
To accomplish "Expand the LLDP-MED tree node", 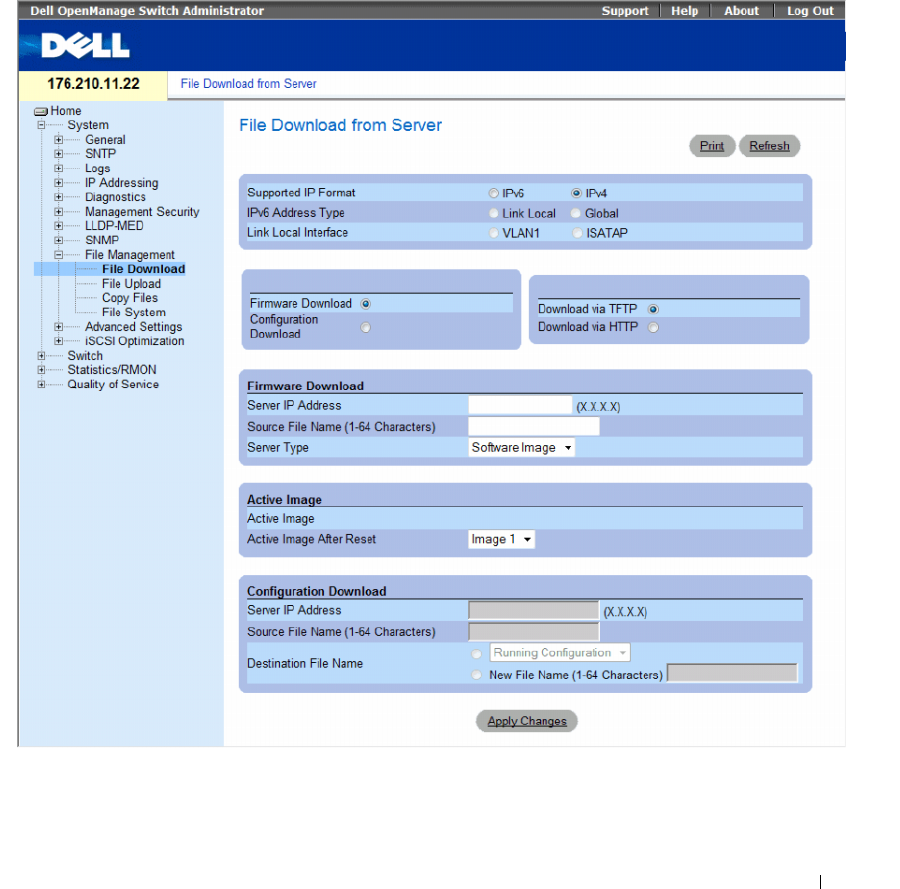I will pos(59,226).
